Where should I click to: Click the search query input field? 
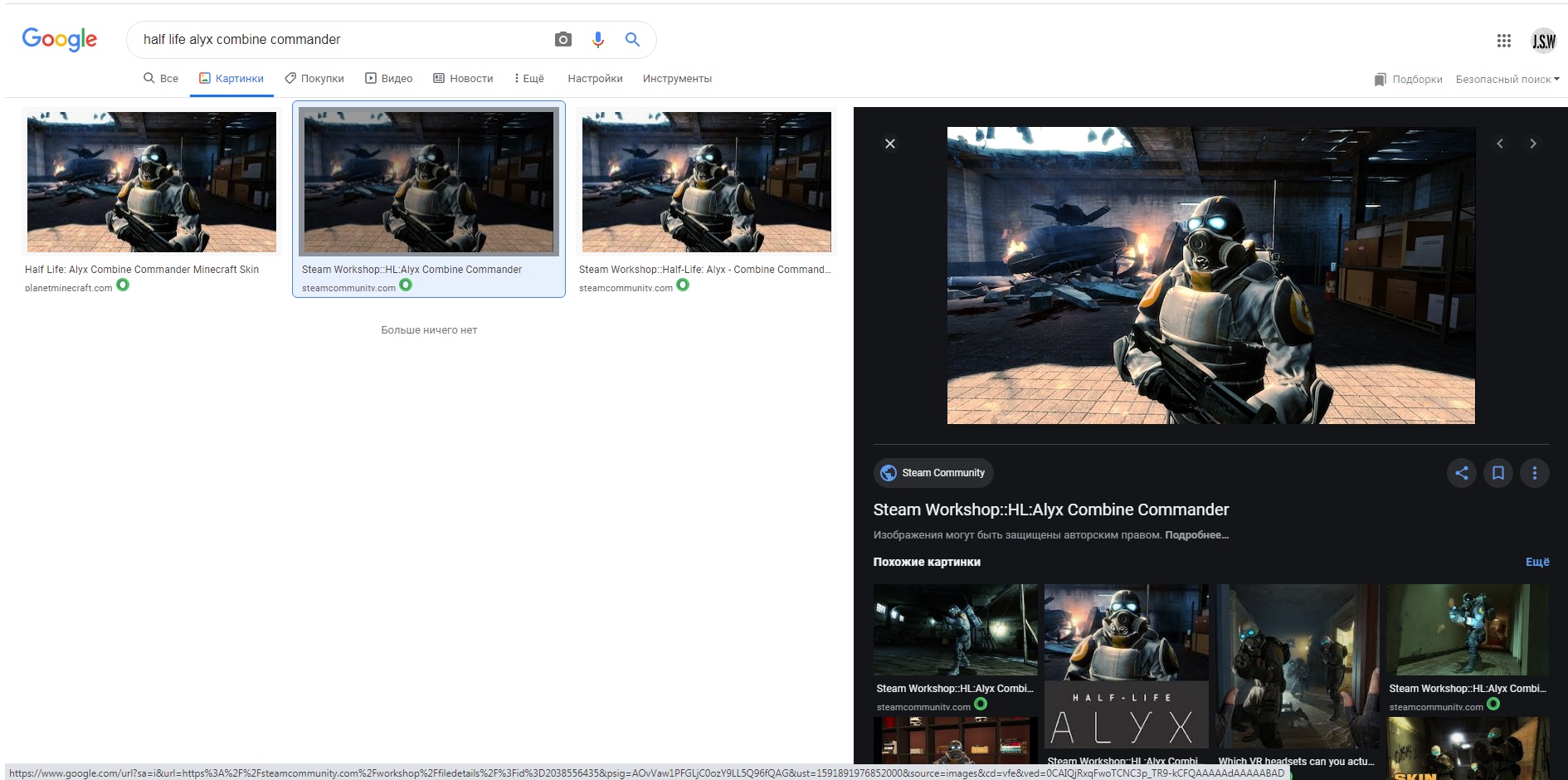(340, 39)
